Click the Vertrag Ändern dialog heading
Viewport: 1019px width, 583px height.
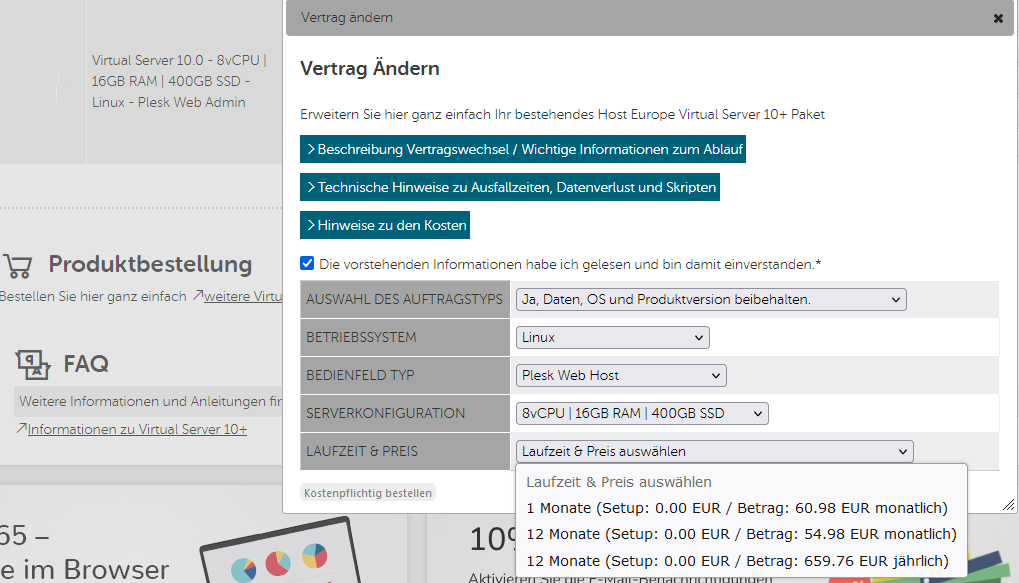pos(370,68)
